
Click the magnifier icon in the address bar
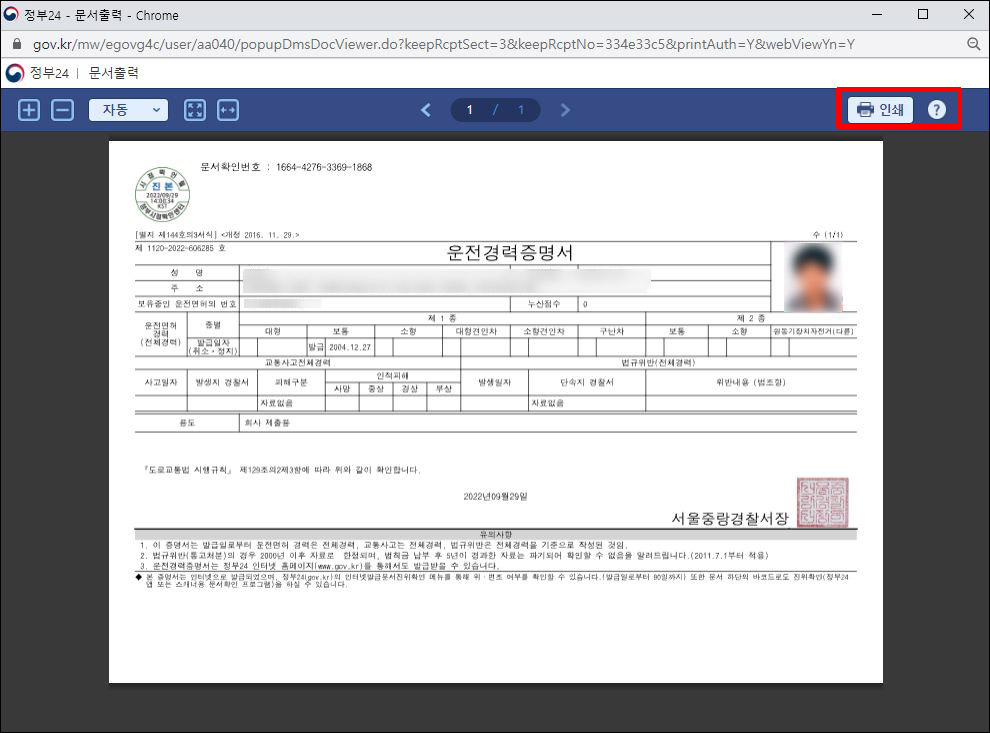click(x=972, y=45)
